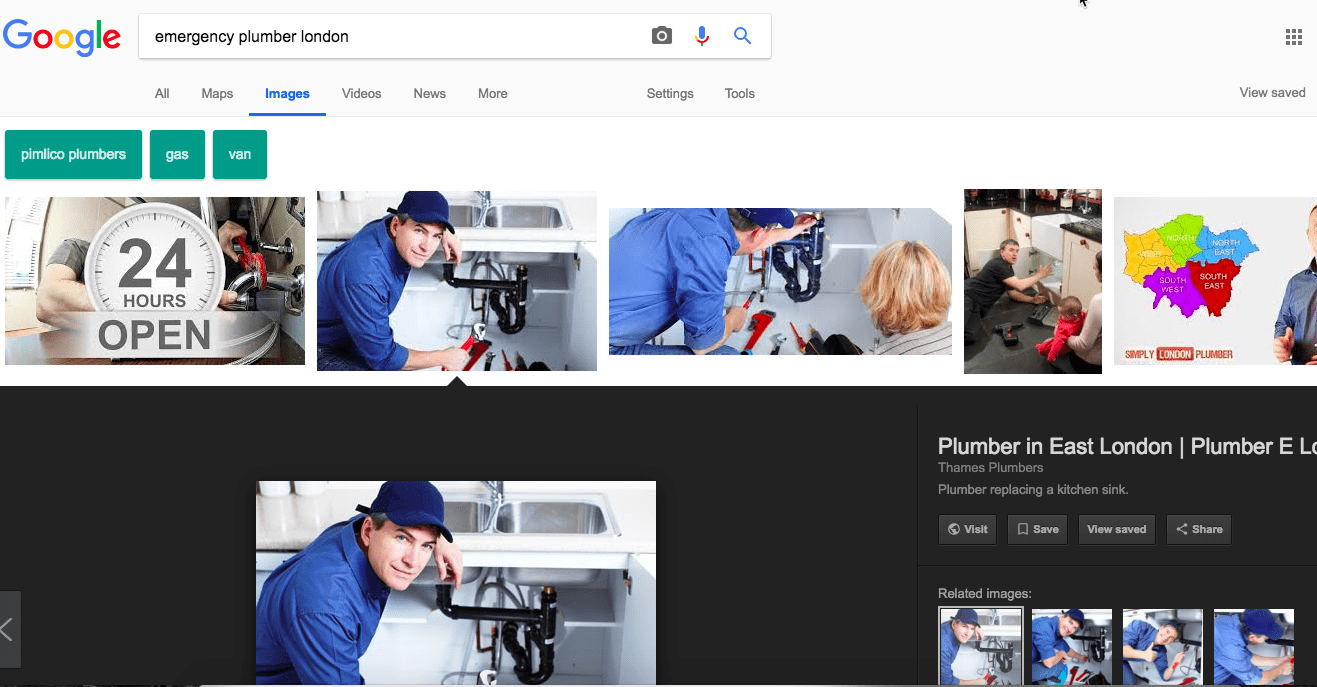
Task: Click the Google logo
Action: click(62, 38)
